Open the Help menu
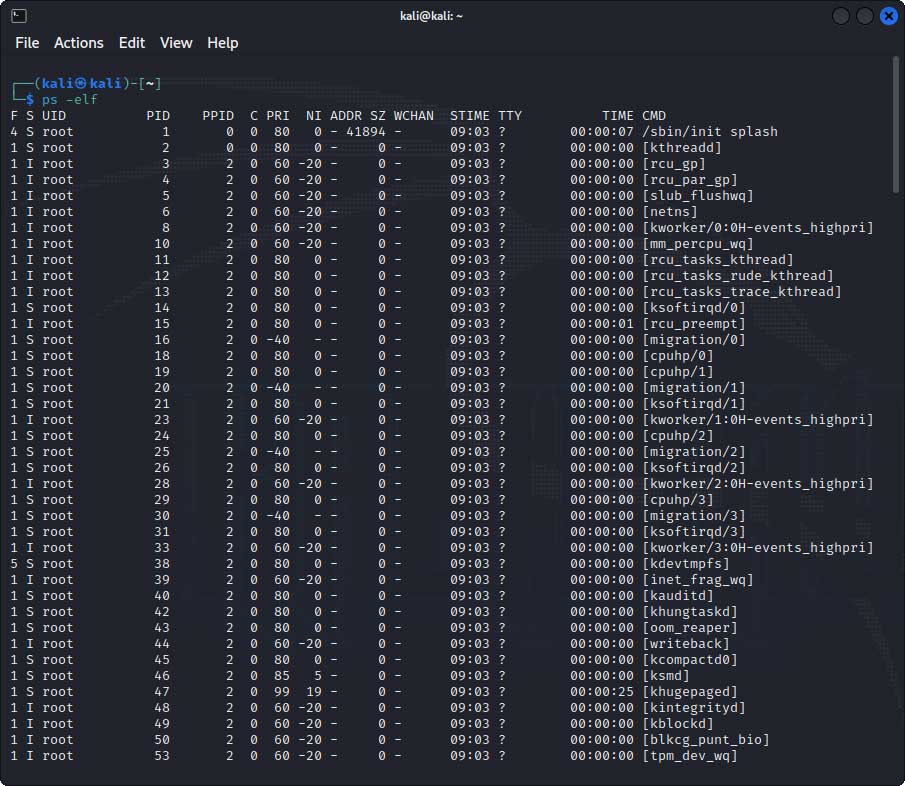Screen dimensions: 905x786 point(223,43)
